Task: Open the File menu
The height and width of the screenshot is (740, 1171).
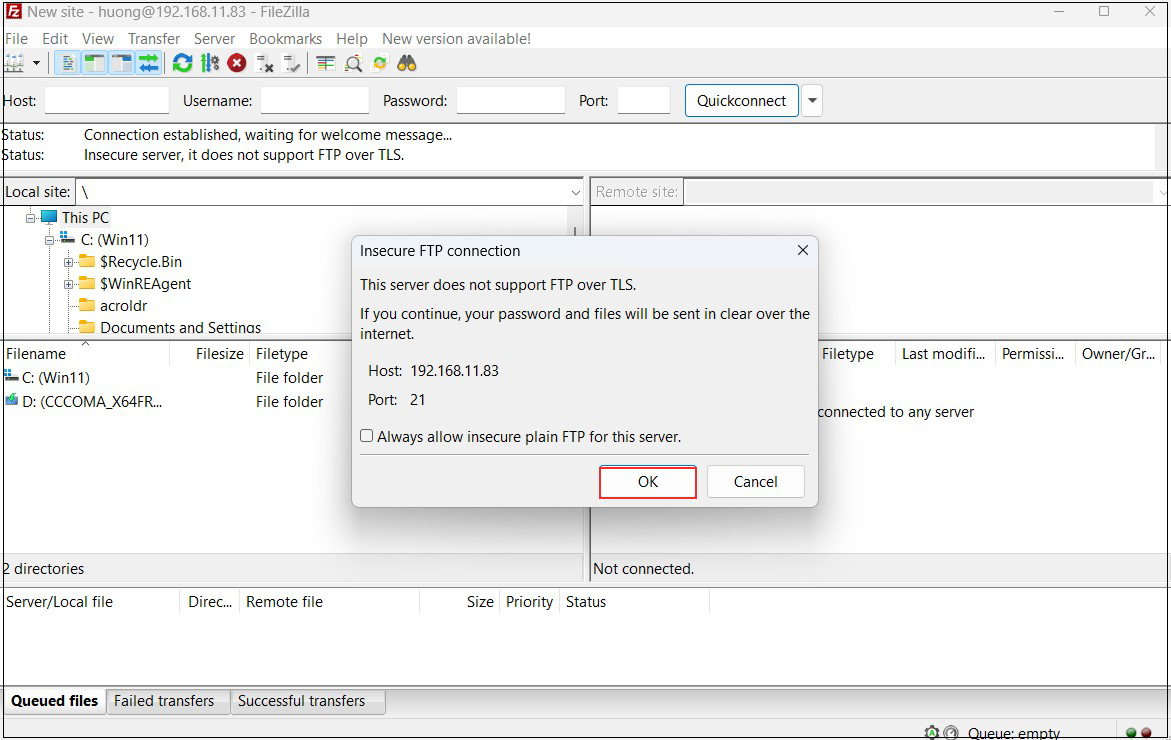Action: point(16,39)
